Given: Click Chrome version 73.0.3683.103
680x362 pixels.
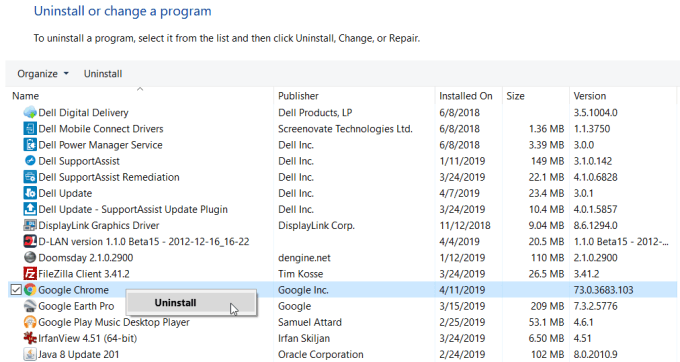Looking at the screenshot, I should [x=603, y=290].
